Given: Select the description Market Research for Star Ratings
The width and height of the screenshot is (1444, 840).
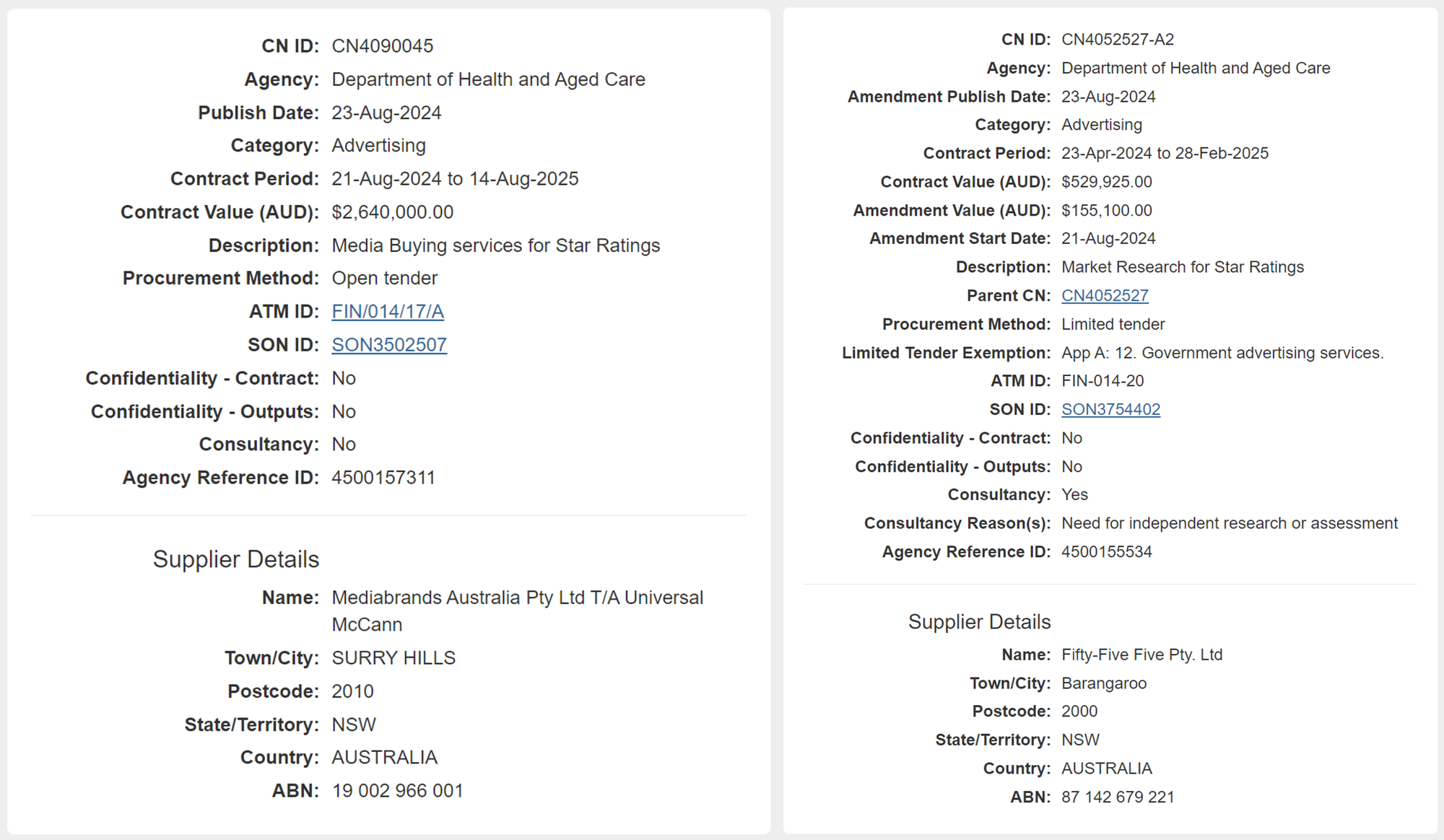Looking at the screenshot, I should coord(1183,266).
